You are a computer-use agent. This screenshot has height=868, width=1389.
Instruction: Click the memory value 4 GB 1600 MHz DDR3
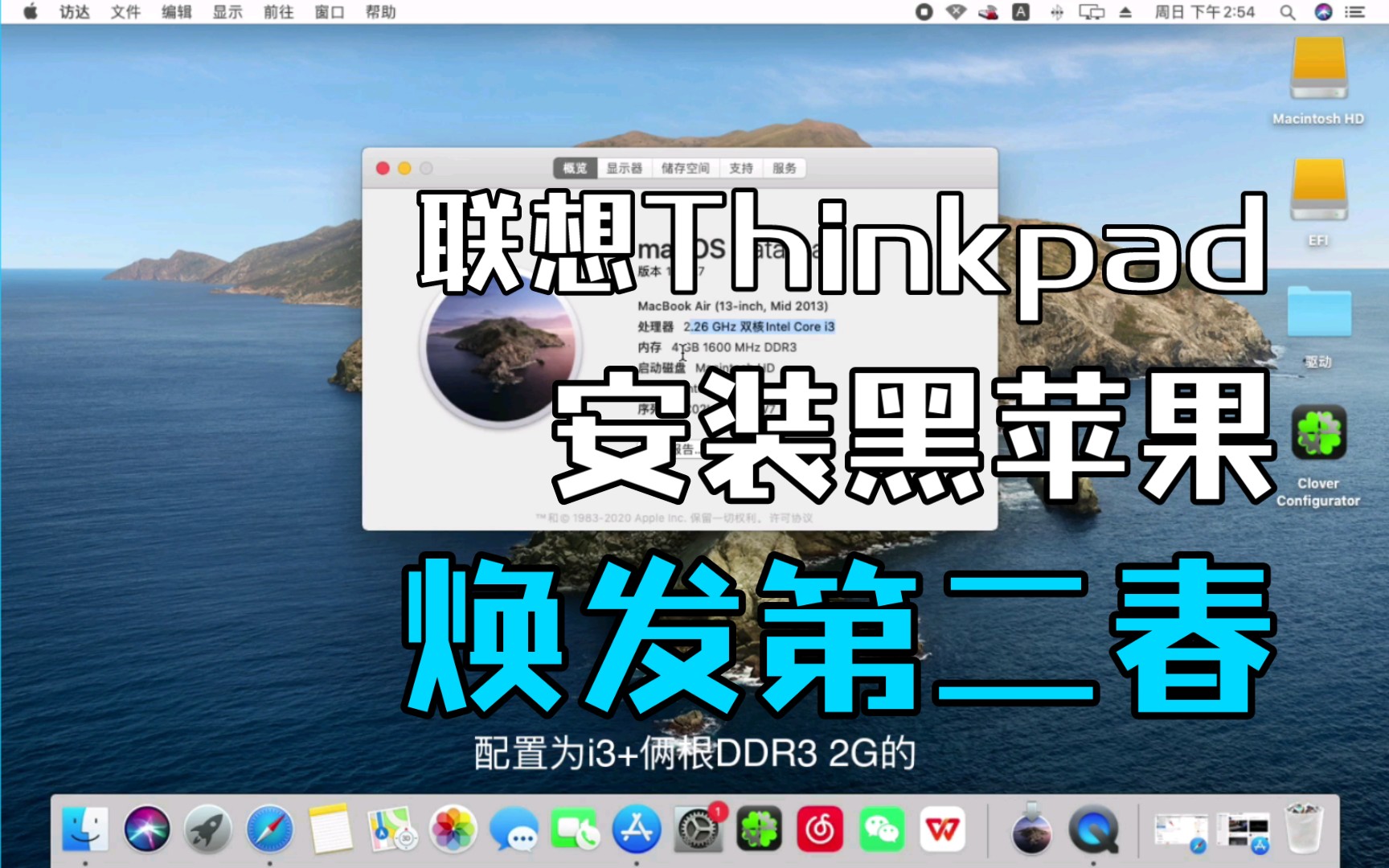click(734, 347)
